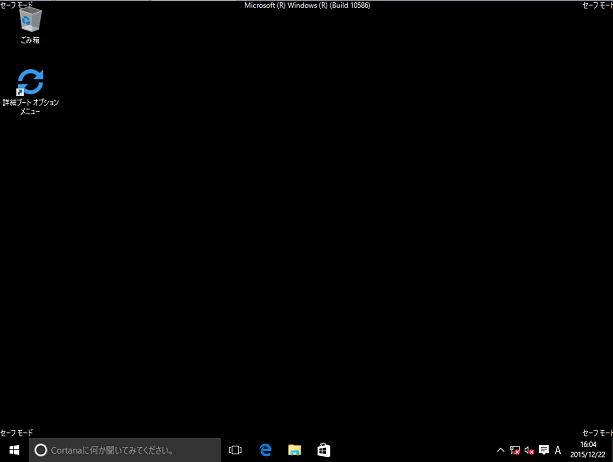The image size is (613, 462).
Task: Select the advanced boot options menu shortcut
Action: (30, 92)
